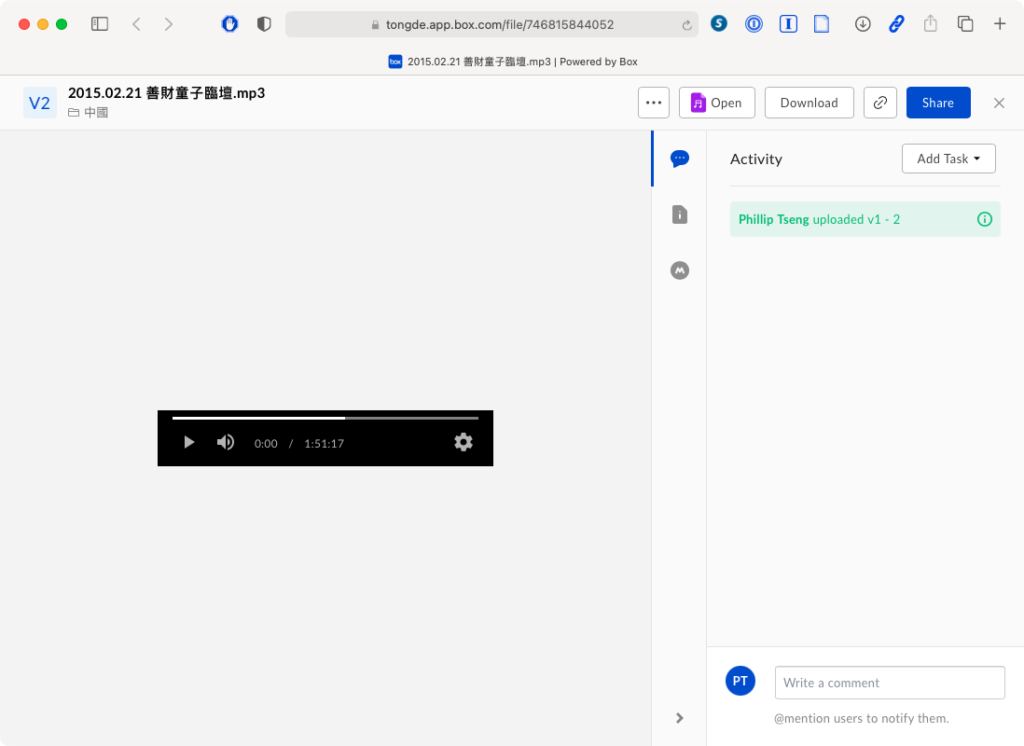Click the Write a comment field
Image resolution: width=1024 pixels, height=746 pixels.
[x=889, y=683]
